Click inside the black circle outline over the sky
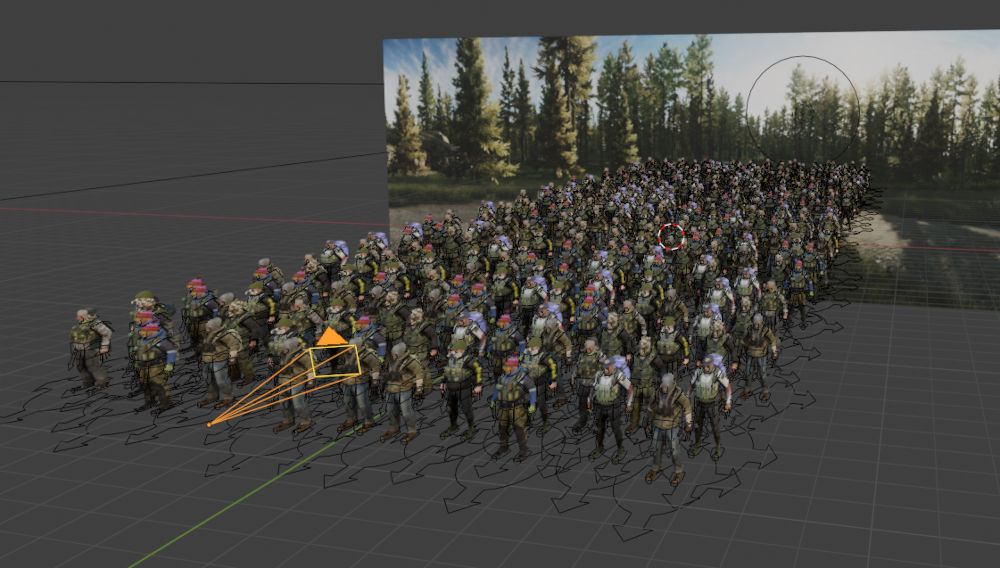Image resolution: width=1000 pixels, height=568 pixels. click(x=802, y=107)
